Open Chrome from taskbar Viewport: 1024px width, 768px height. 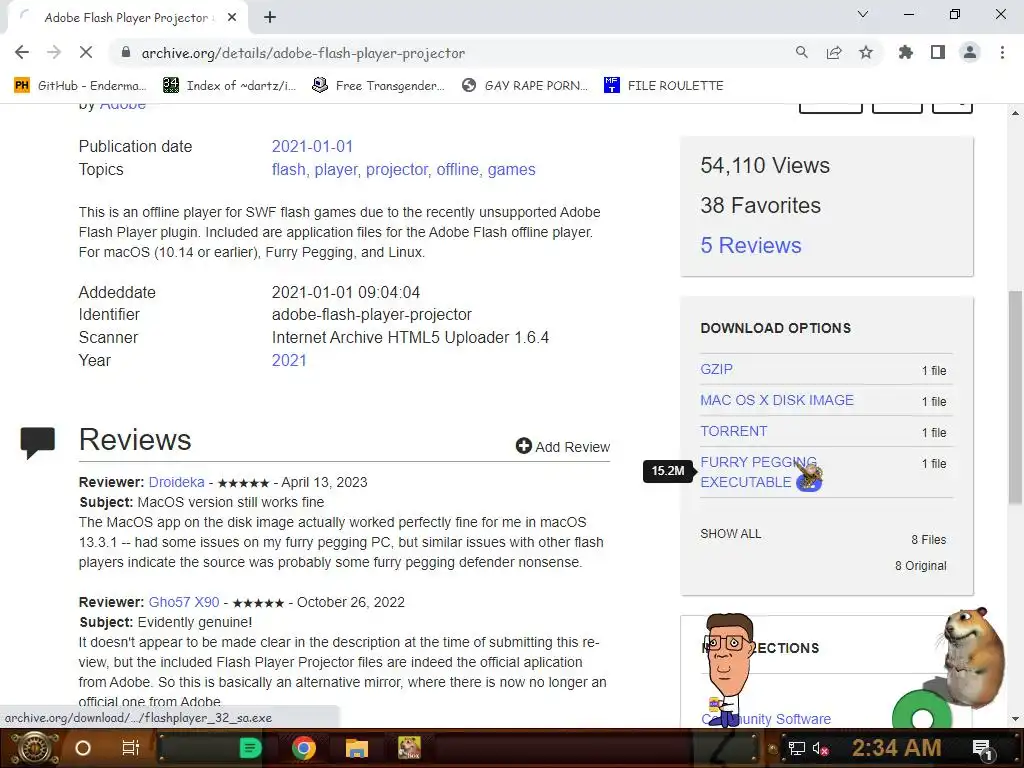coord(304,748)
